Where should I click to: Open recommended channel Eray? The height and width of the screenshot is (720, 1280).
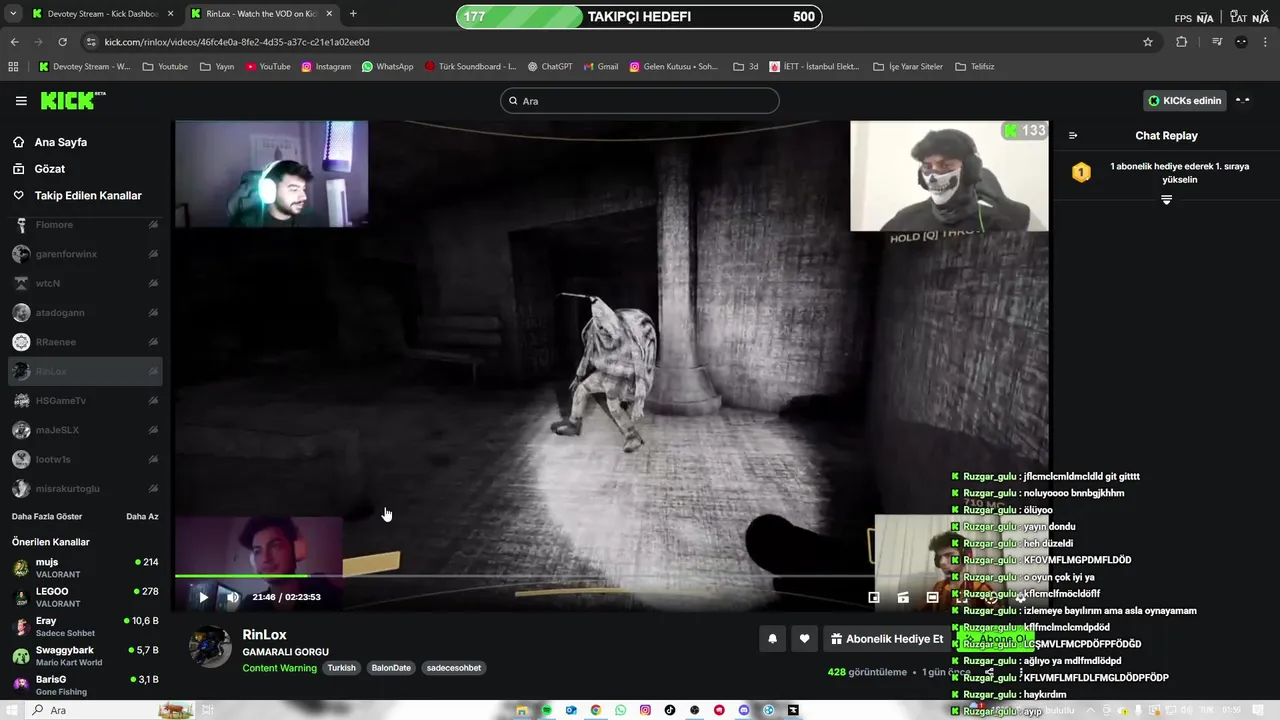click(86, 627)
